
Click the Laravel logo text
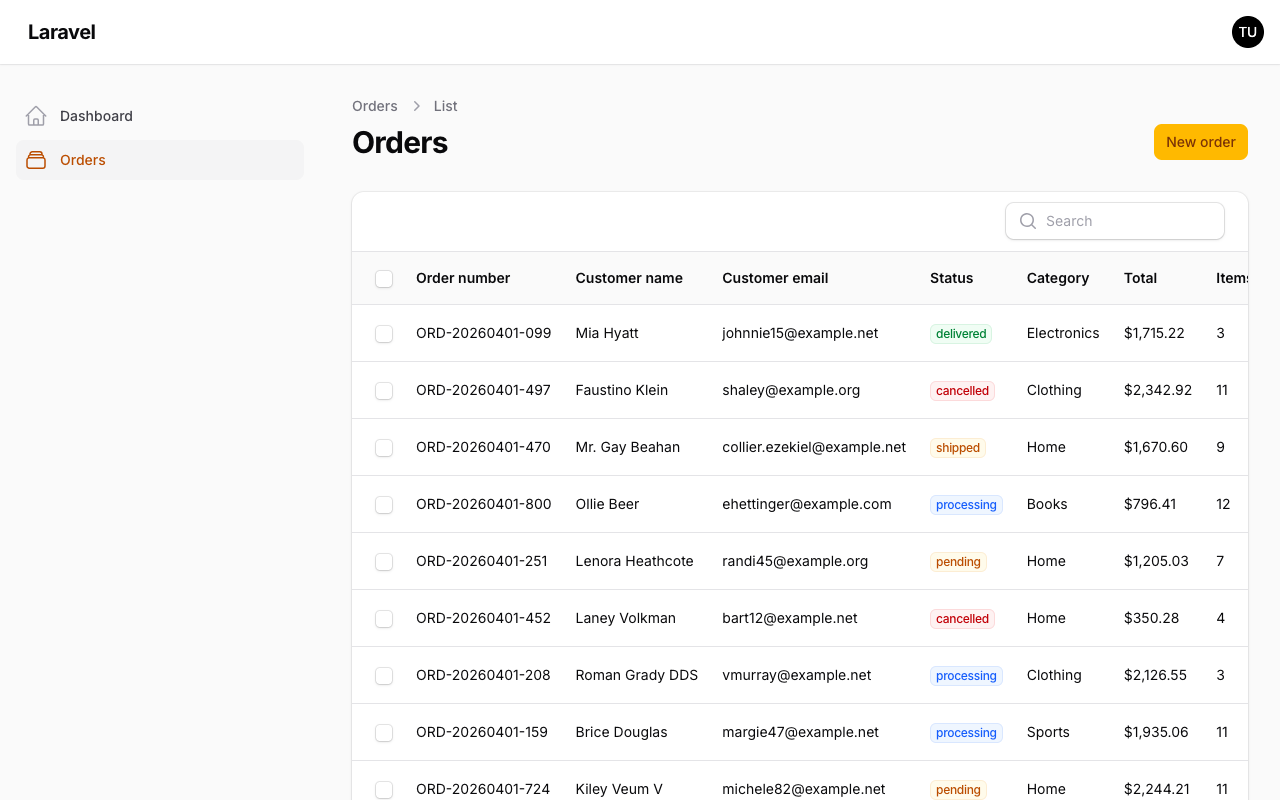[x=62, y=32]
